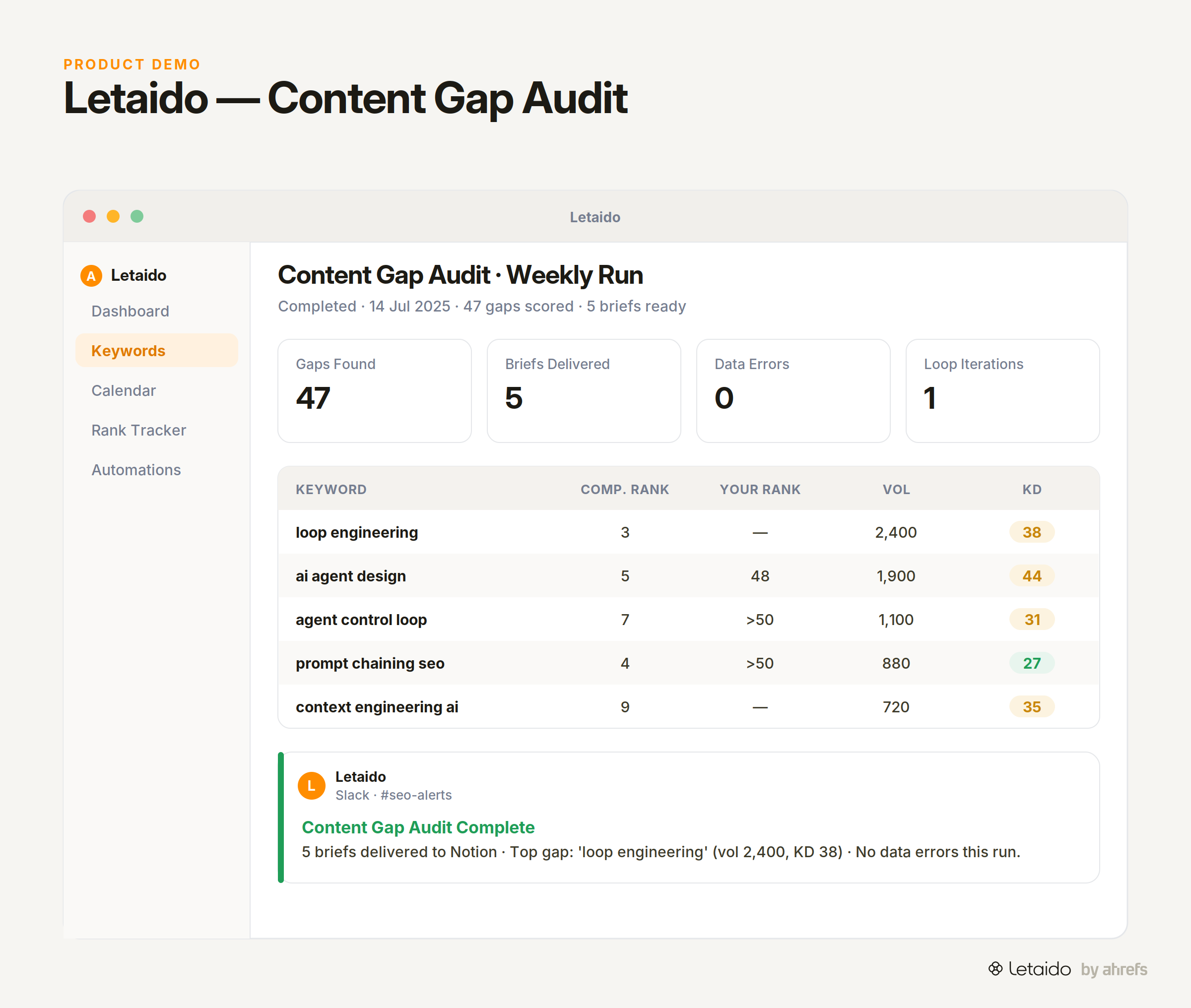Click the 'agent control loop' keyword

click(361, 620)
